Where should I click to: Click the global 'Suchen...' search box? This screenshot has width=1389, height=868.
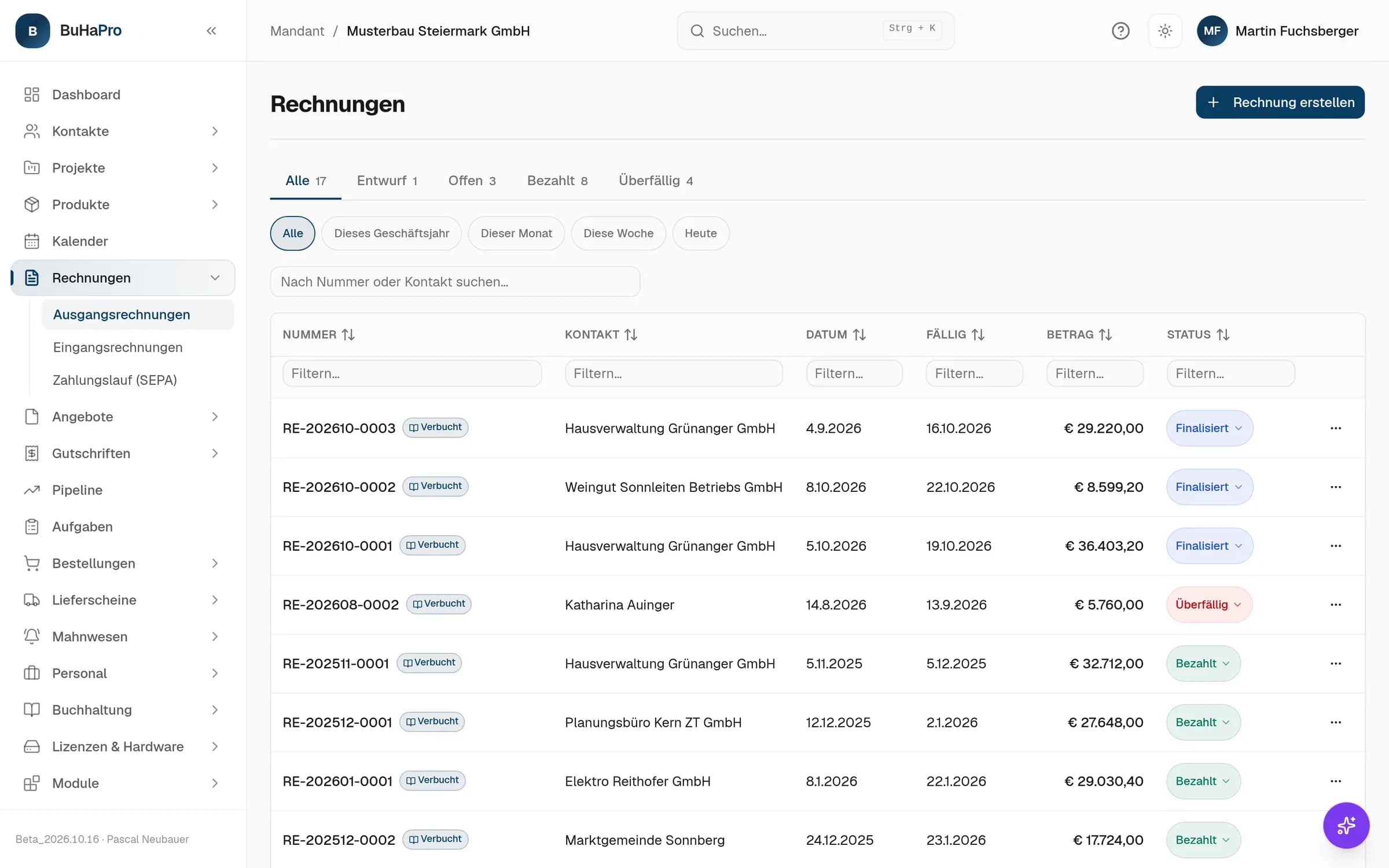pos(815,31)
